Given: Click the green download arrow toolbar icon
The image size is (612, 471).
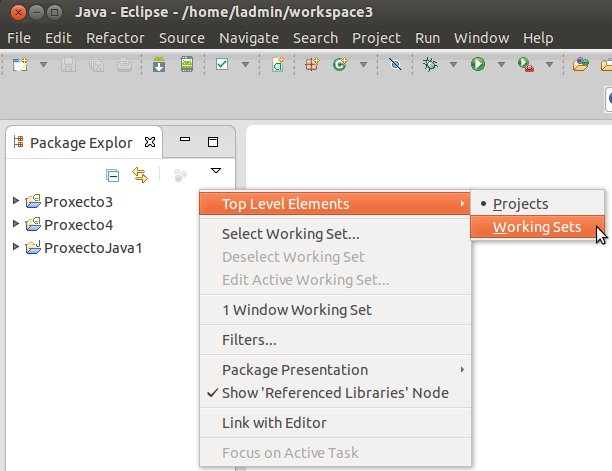Looking at the screenshot, I should (x=159, y=64).
